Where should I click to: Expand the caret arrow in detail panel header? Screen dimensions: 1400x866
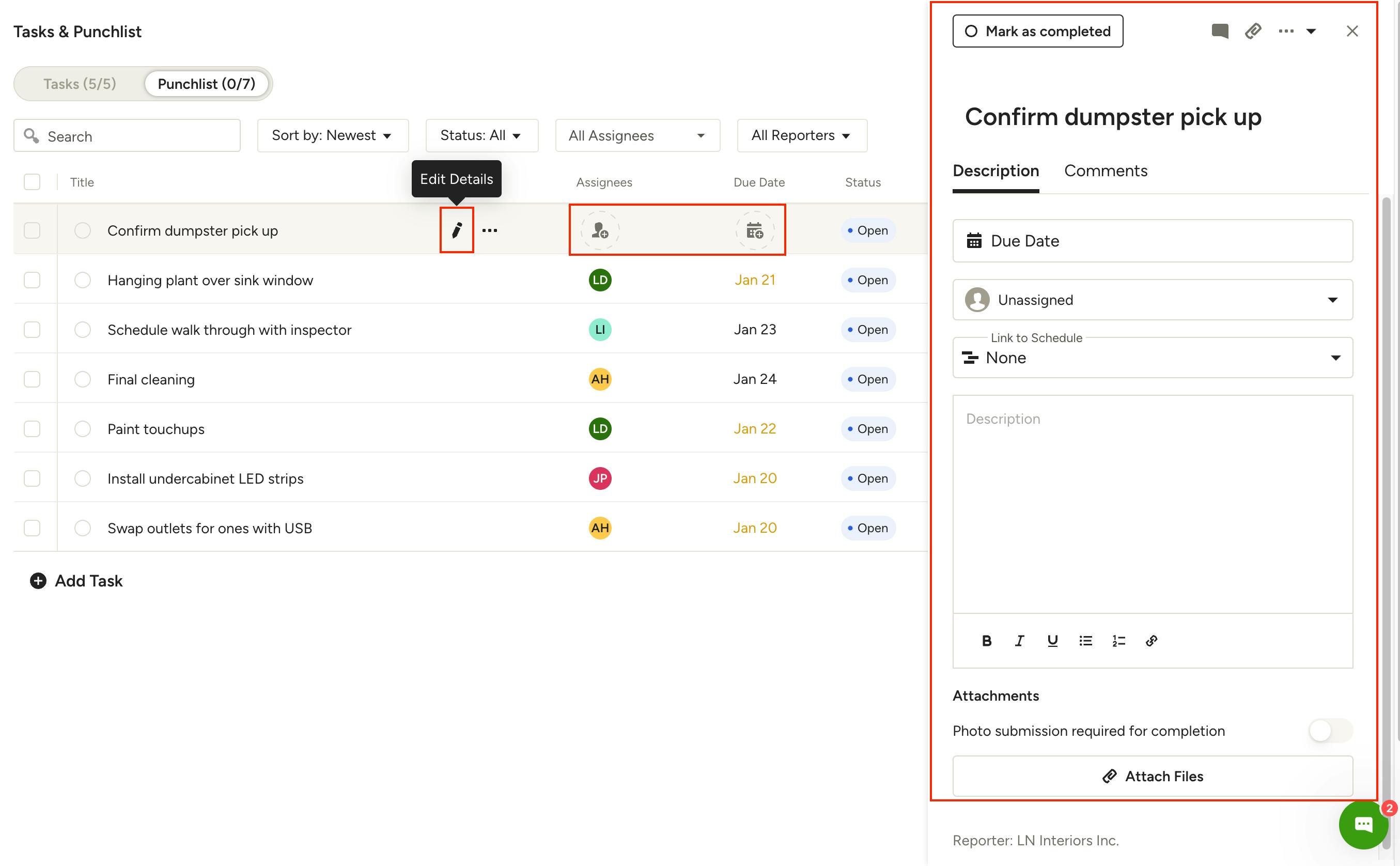1311,31
